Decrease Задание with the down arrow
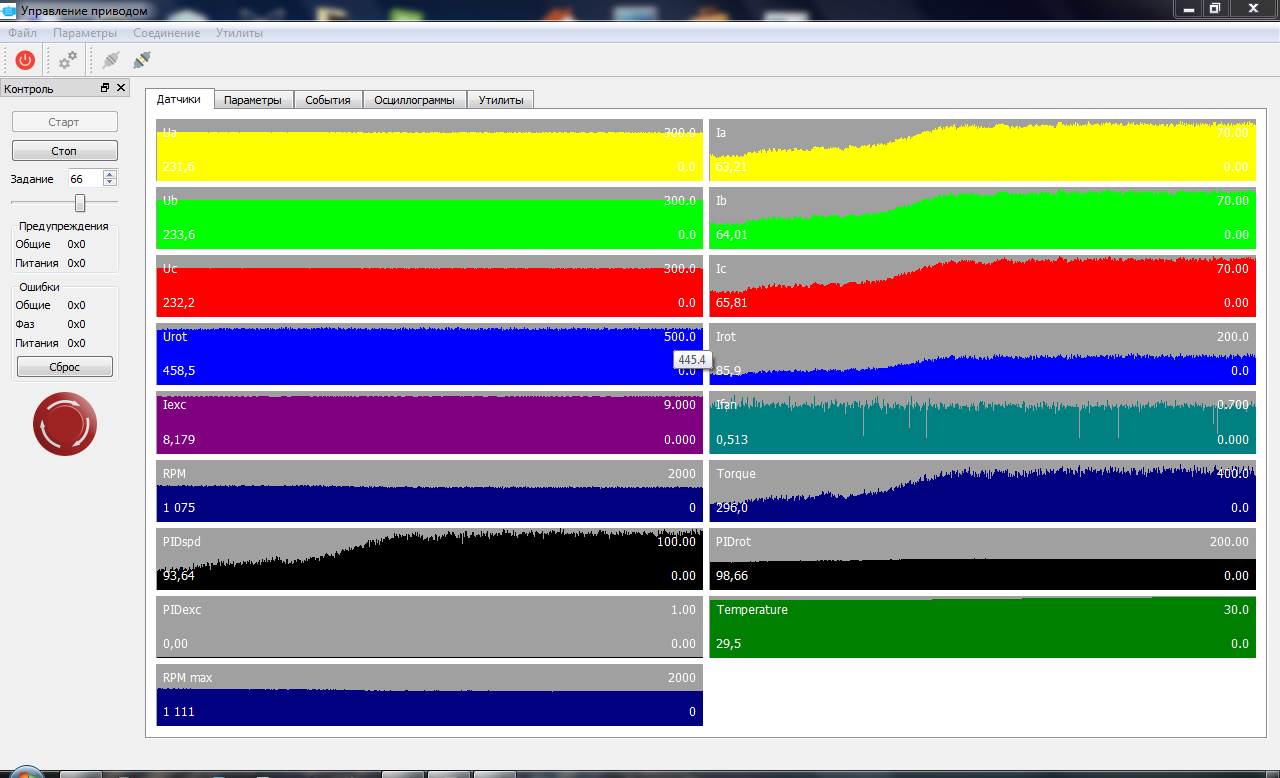1280x778 pixels. click(x=110, y=183)
